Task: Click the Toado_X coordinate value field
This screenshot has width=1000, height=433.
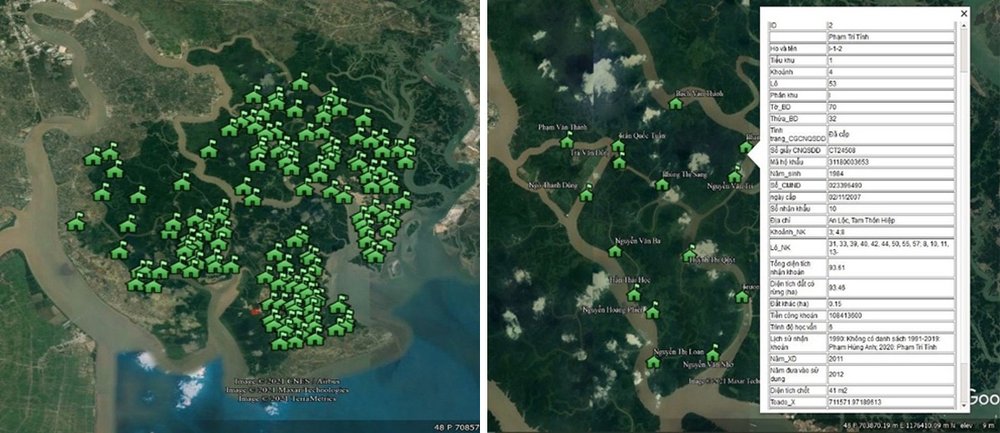Action: pyautogui.click(x=890, y=402)
